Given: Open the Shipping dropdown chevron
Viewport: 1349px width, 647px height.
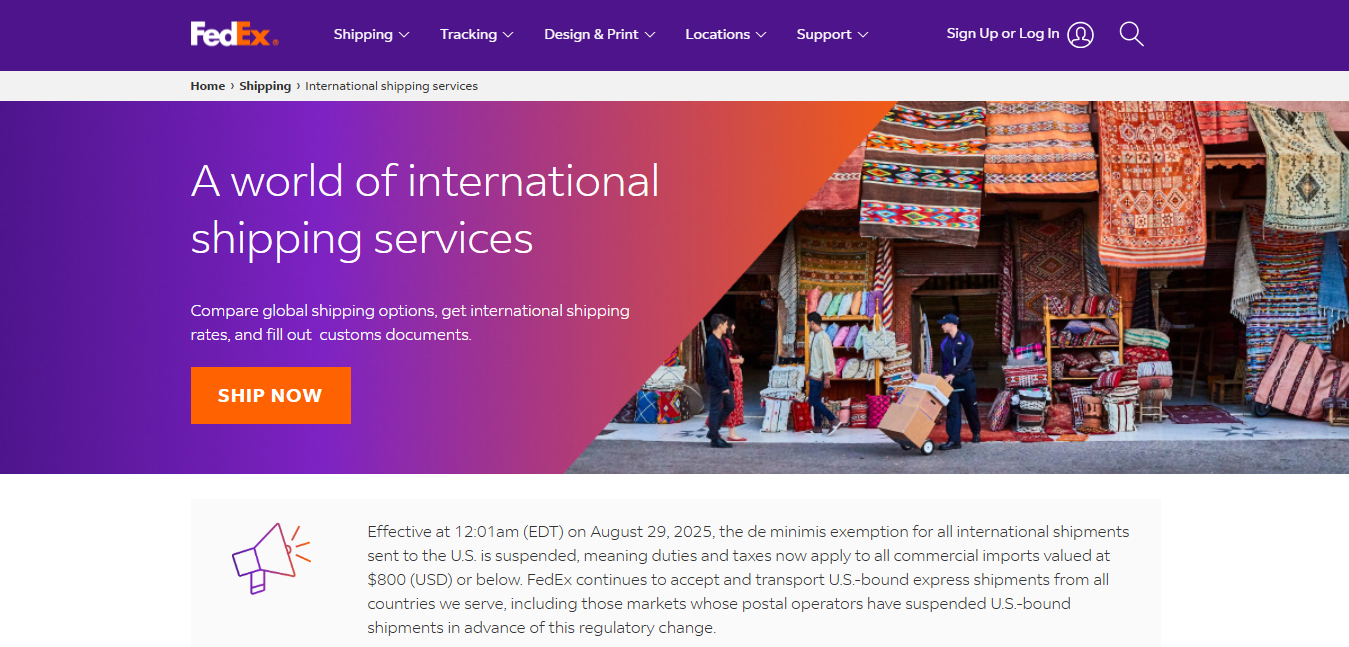Looking at the screenshot, I should click(406, 34).
